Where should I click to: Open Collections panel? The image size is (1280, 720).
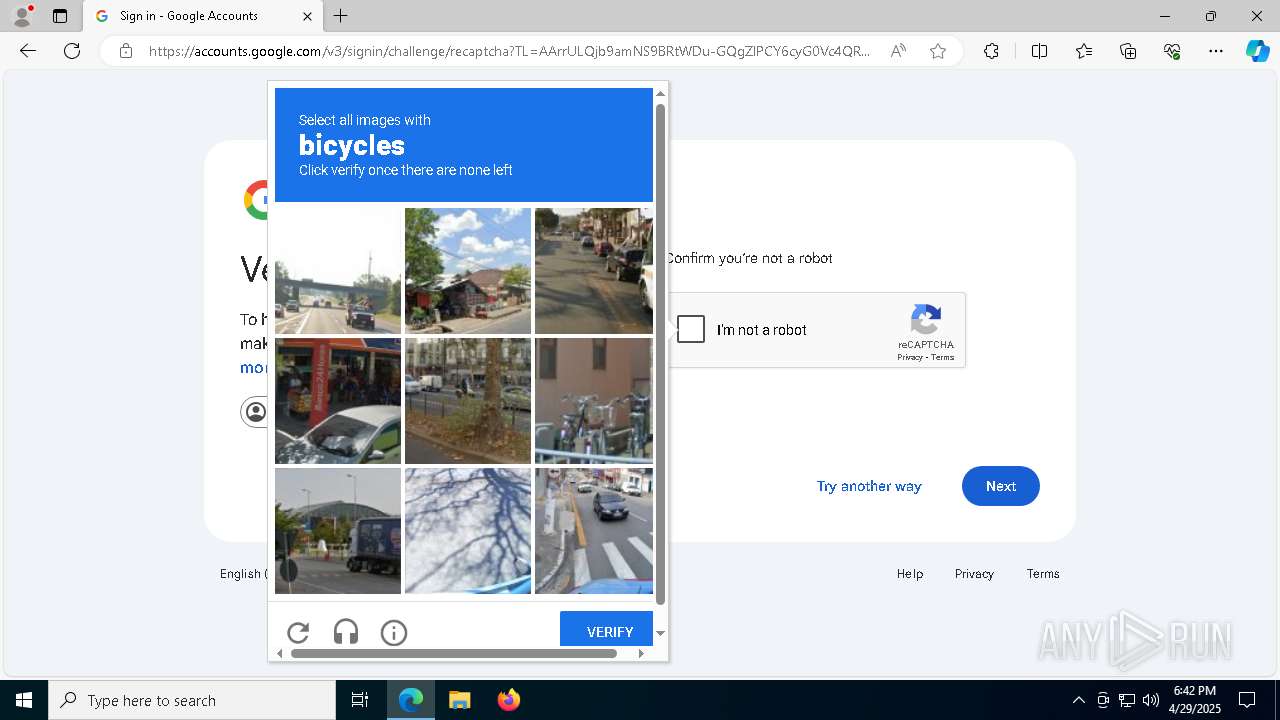coord(1128,51)
